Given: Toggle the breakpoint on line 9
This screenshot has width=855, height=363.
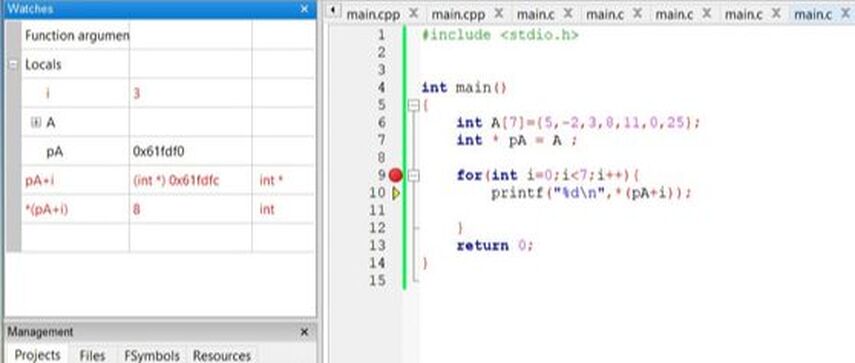Looking at the screenshot, I should coord(395,175).
